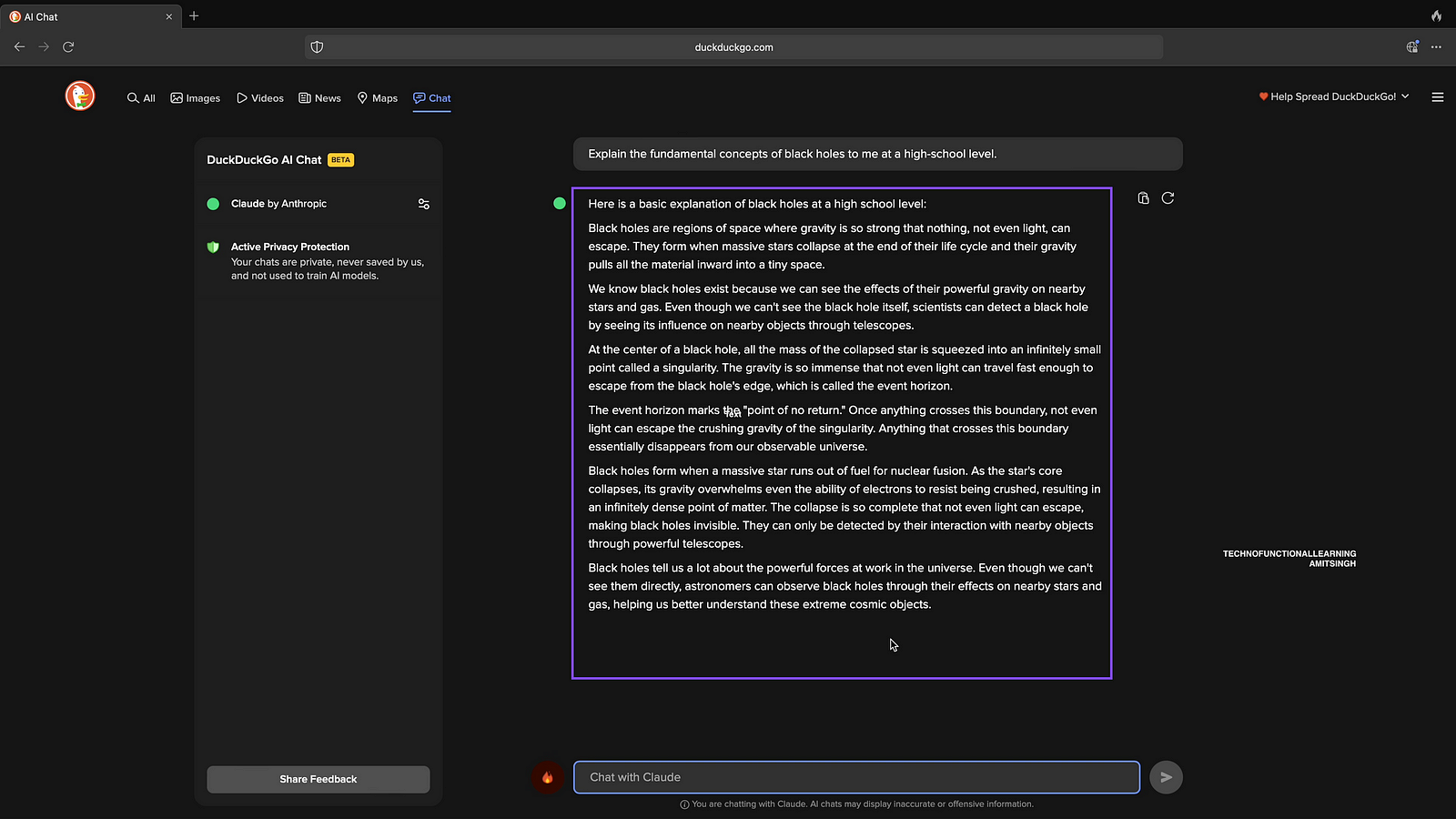Click the Chat with Claude input field

point(855,777)
